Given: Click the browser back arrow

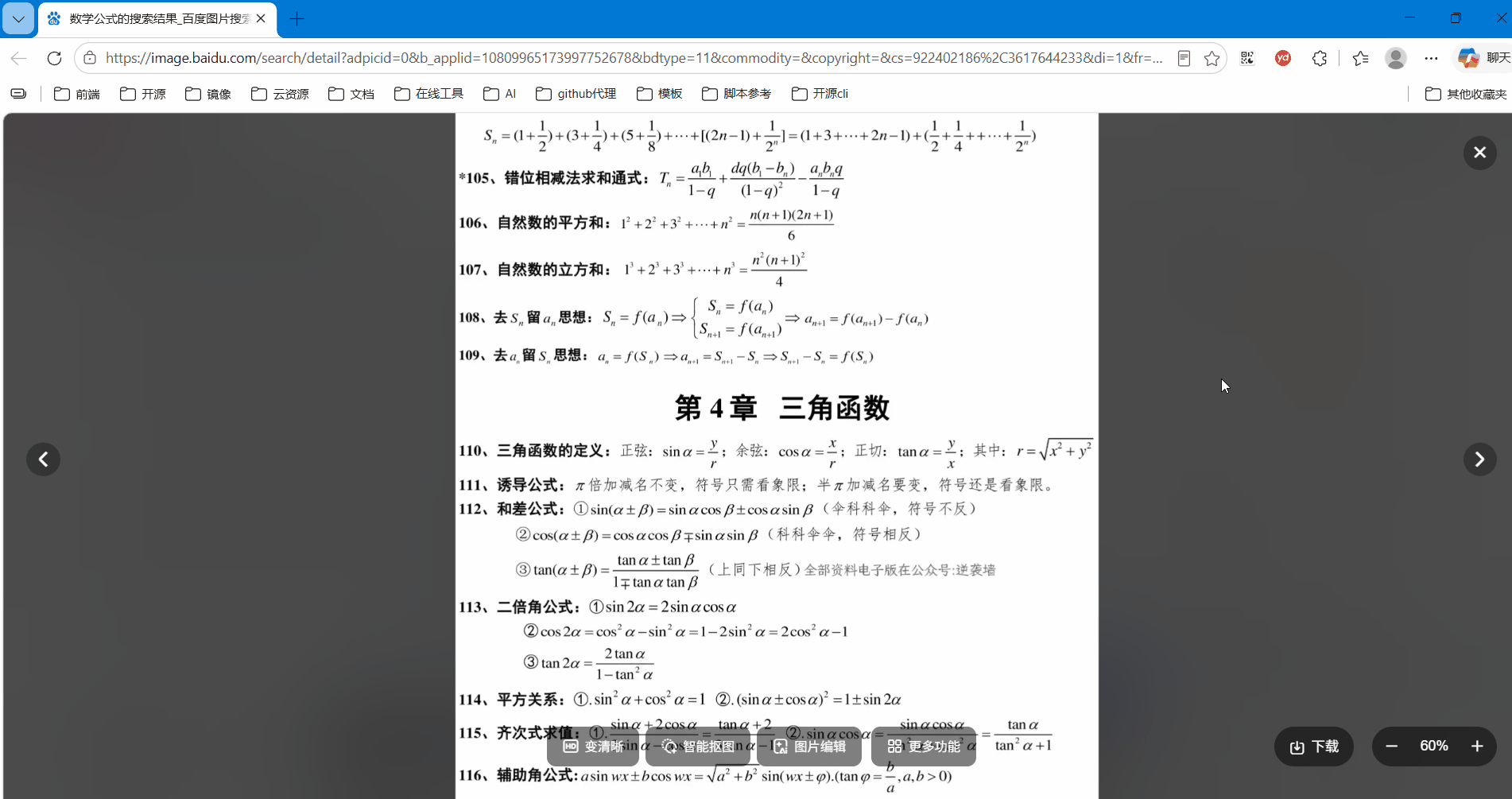Looking at the screenshot, I should 18,58.
